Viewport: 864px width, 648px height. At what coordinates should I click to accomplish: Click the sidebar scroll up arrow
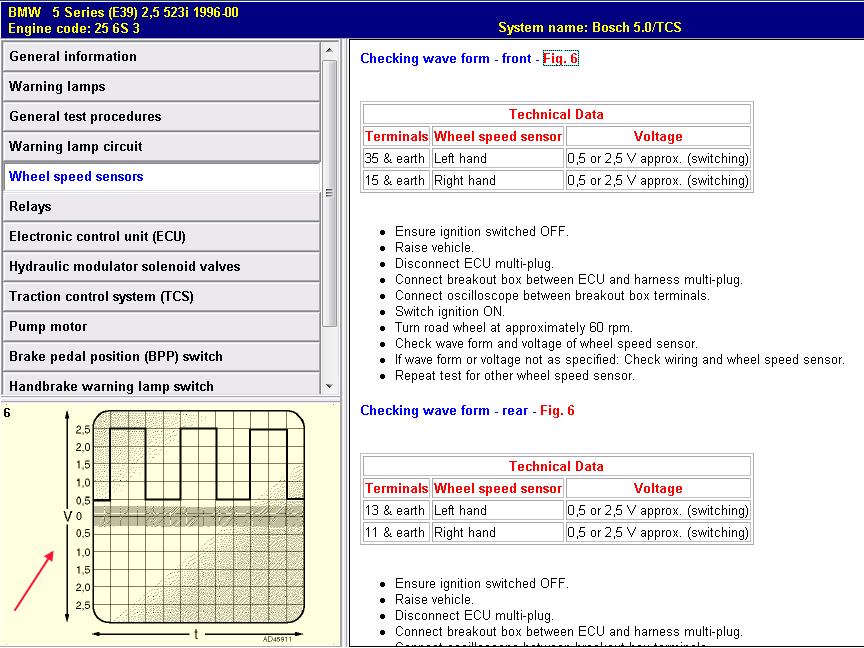330,50
